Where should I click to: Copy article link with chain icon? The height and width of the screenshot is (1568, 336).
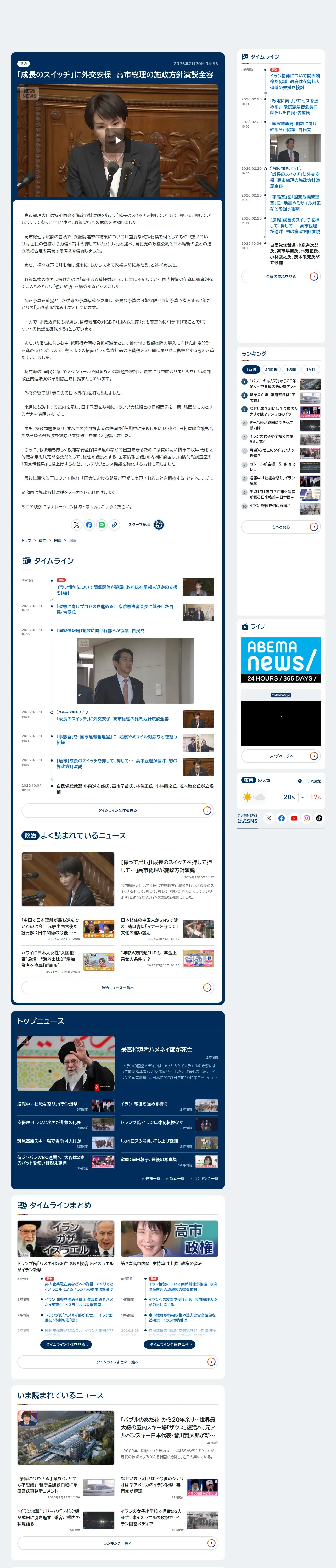(x=114, y=525)
